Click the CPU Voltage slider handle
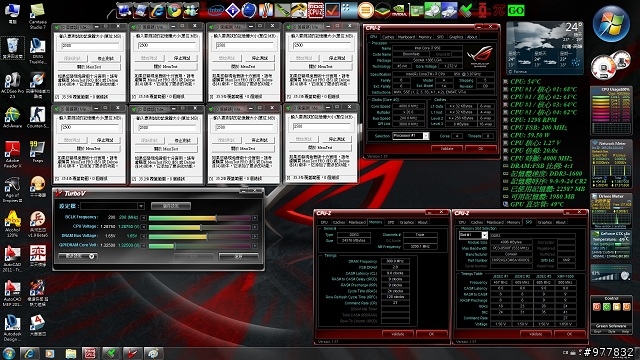The height and width of the screenshot is (360, 640). pos(200,227)
